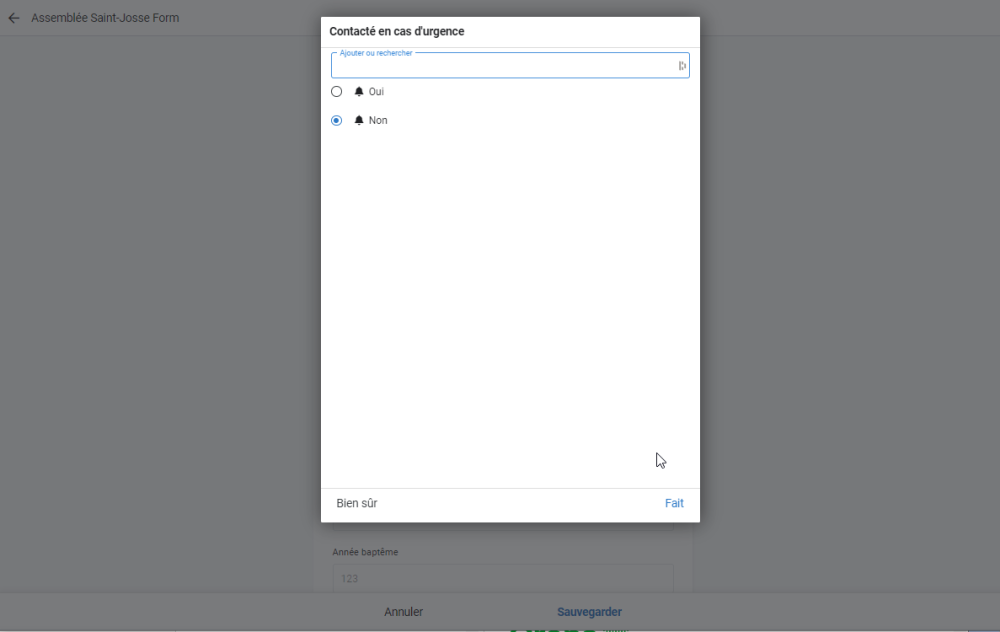Click the left-pointing arrow in the top bar
The height and width of the screenshot is (632, 1000).
pos(13,17)
